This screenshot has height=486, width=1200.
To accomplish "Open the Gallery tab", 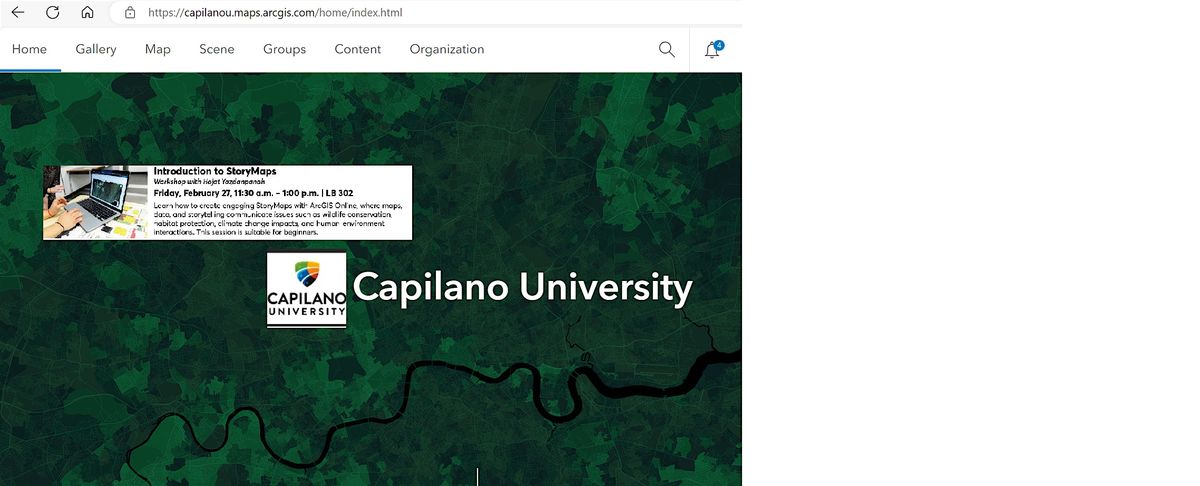I will (x=96, y=49).
